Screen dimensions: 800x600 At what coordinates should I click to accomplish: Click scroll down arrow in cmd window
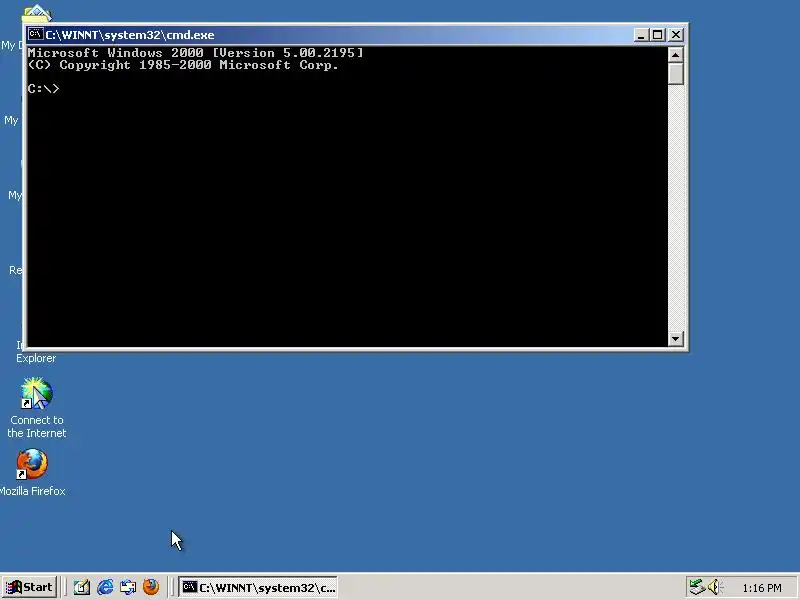tap(676, 338)
